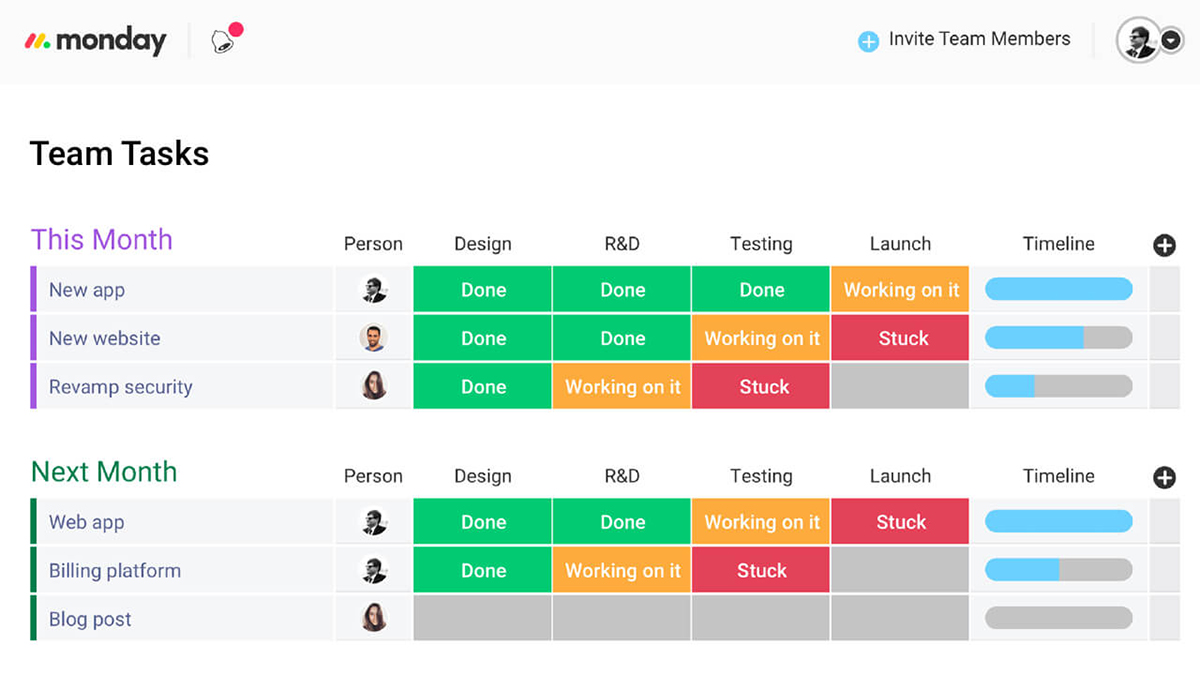Viewport: 1200px width, 675px height.
Task: Add a column to This Month group
Action: [x=1164, y=245]
